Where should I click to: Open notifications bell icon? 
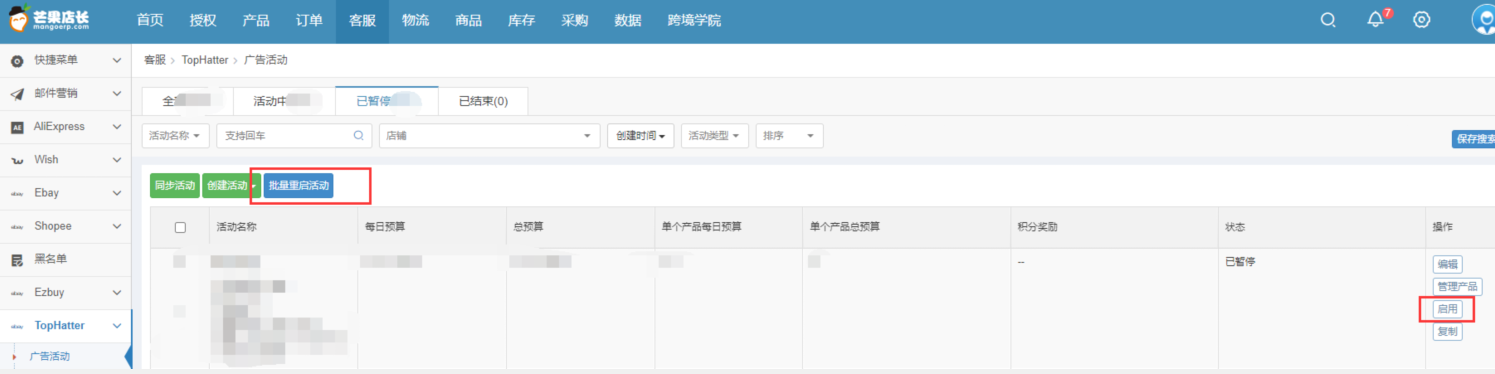[1376, 20]
